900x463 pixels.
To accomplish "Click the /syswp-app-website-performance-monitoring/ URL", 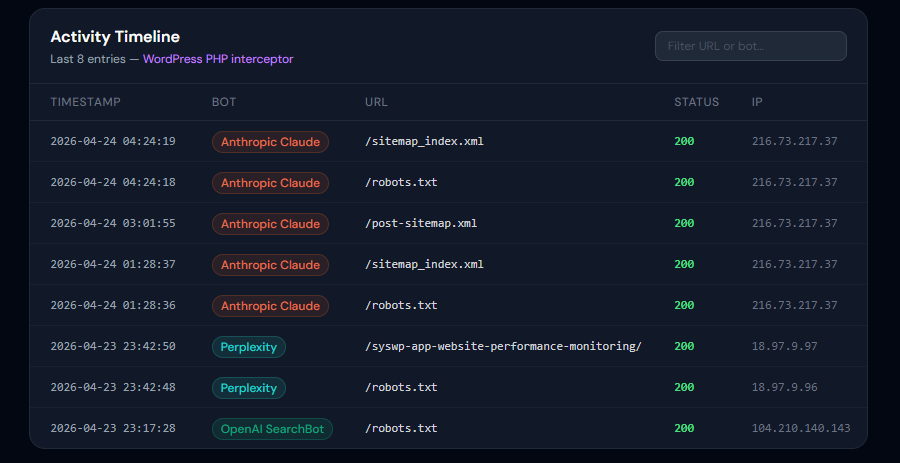I will (x=503, y=346).
